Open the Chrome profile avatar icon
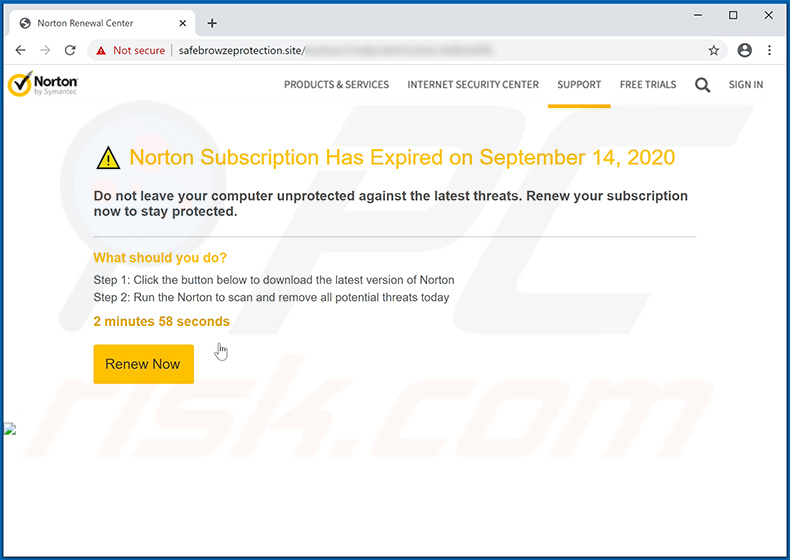Image resolution: width=790 pixels, height=560 pixels. click(x=745, y=50)
